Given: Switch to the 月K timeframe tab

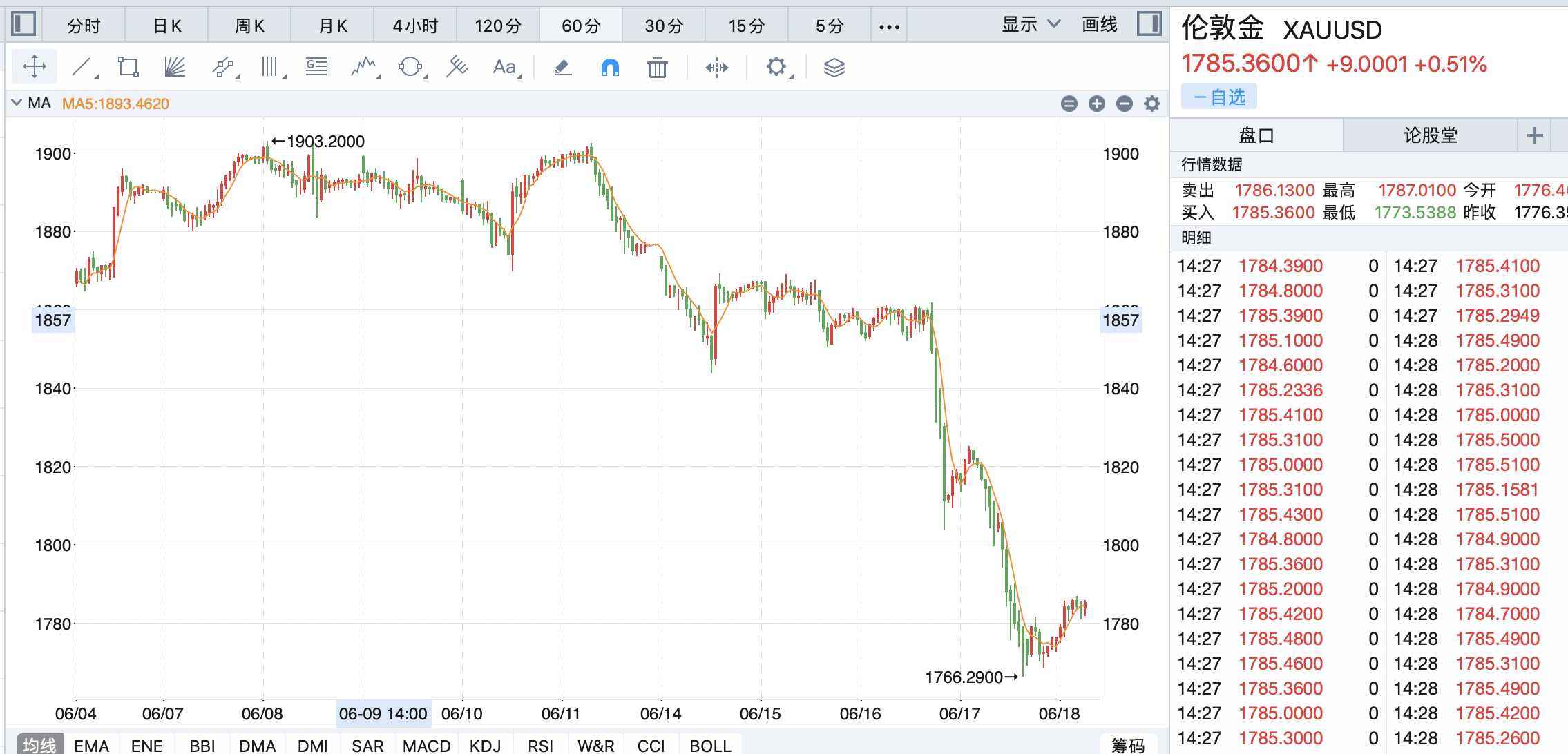Looking at the screenshot, I should click(x=332, y=26).
